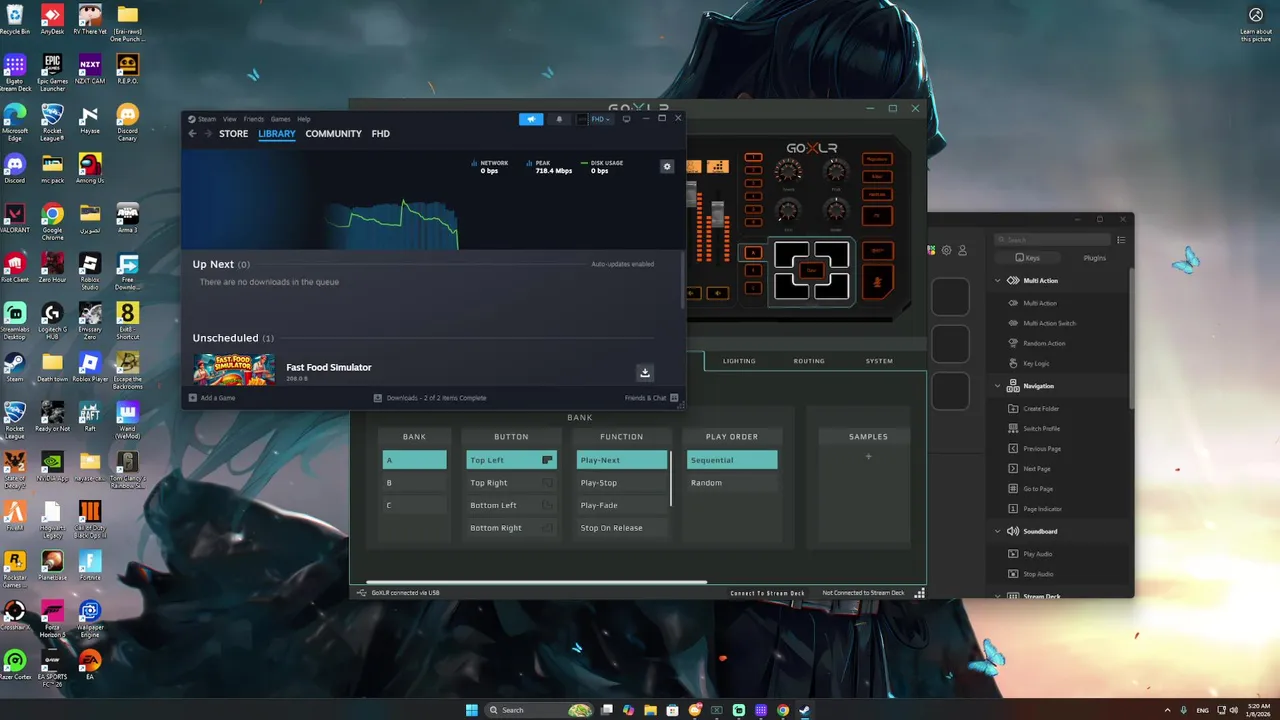Collapse the Soundboard category
Viewport: 1280px width, 720px height.
(x=998, y=531)
